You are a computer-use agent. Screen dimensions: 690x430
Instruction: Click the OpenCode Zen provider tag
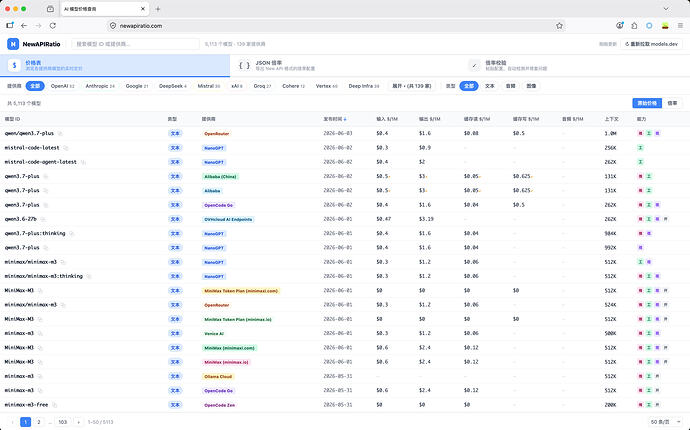pyautogui.click(x=220, y=405)
